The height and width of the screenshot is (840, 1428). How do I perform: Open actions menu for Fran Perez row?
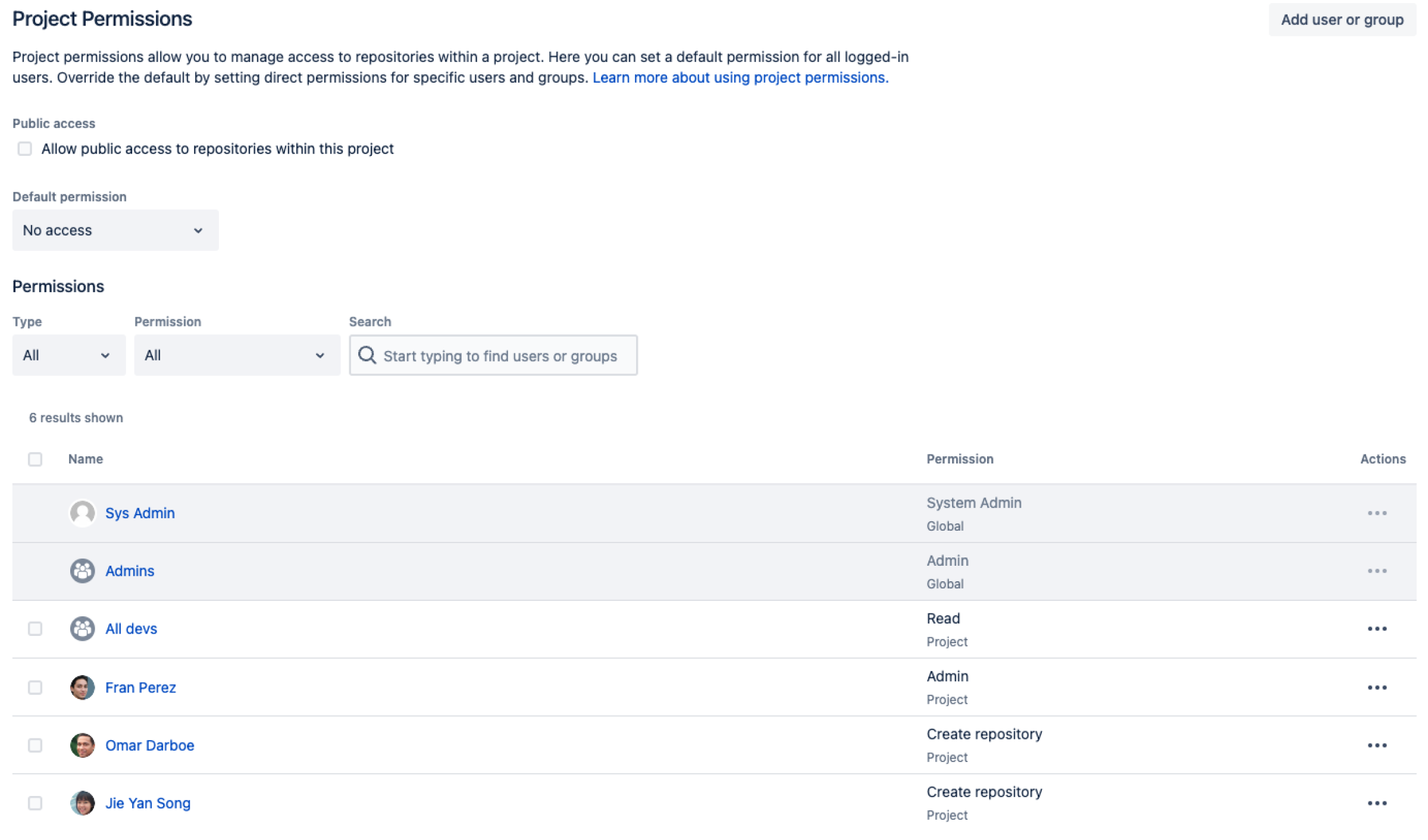click(x=1377, y=687)
